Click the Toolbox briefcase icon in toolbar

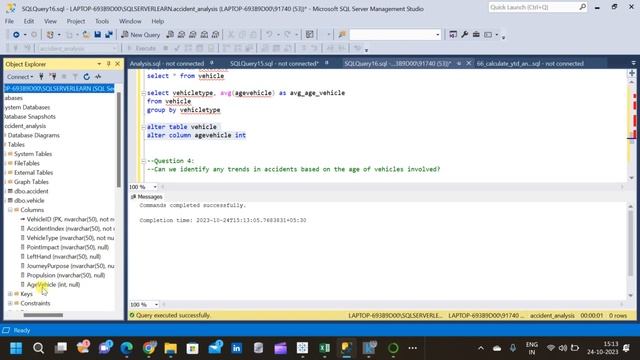coord(476,35)
